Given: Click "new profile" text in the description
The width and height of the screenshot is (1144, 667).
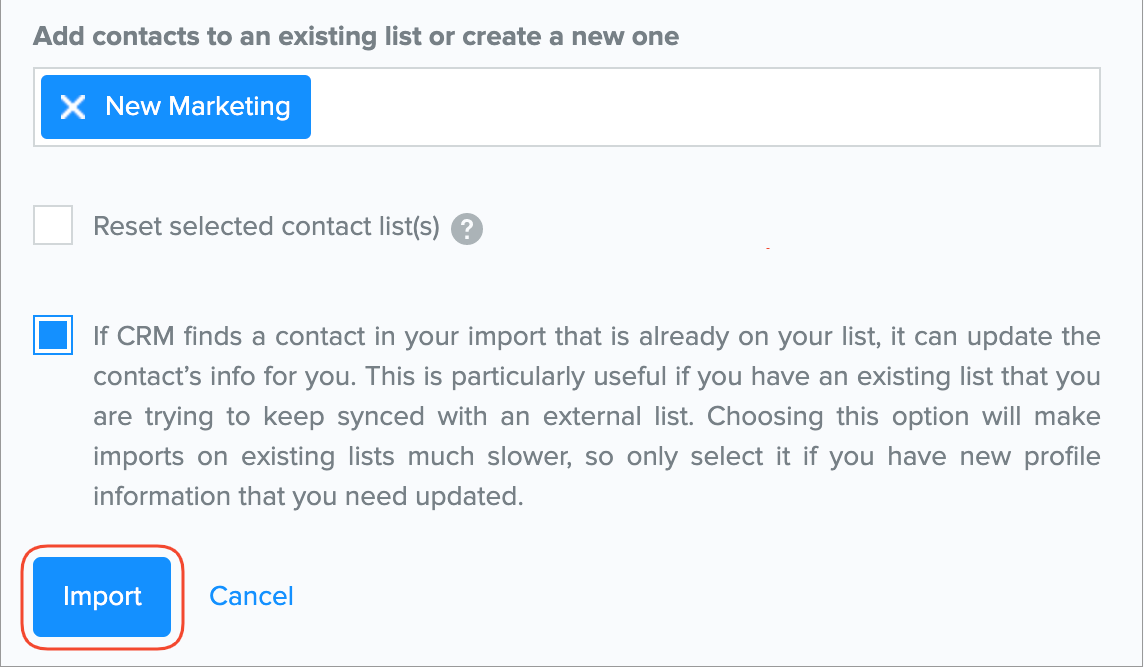Looking at the screenshot, I should click(x=1037, y=456).
